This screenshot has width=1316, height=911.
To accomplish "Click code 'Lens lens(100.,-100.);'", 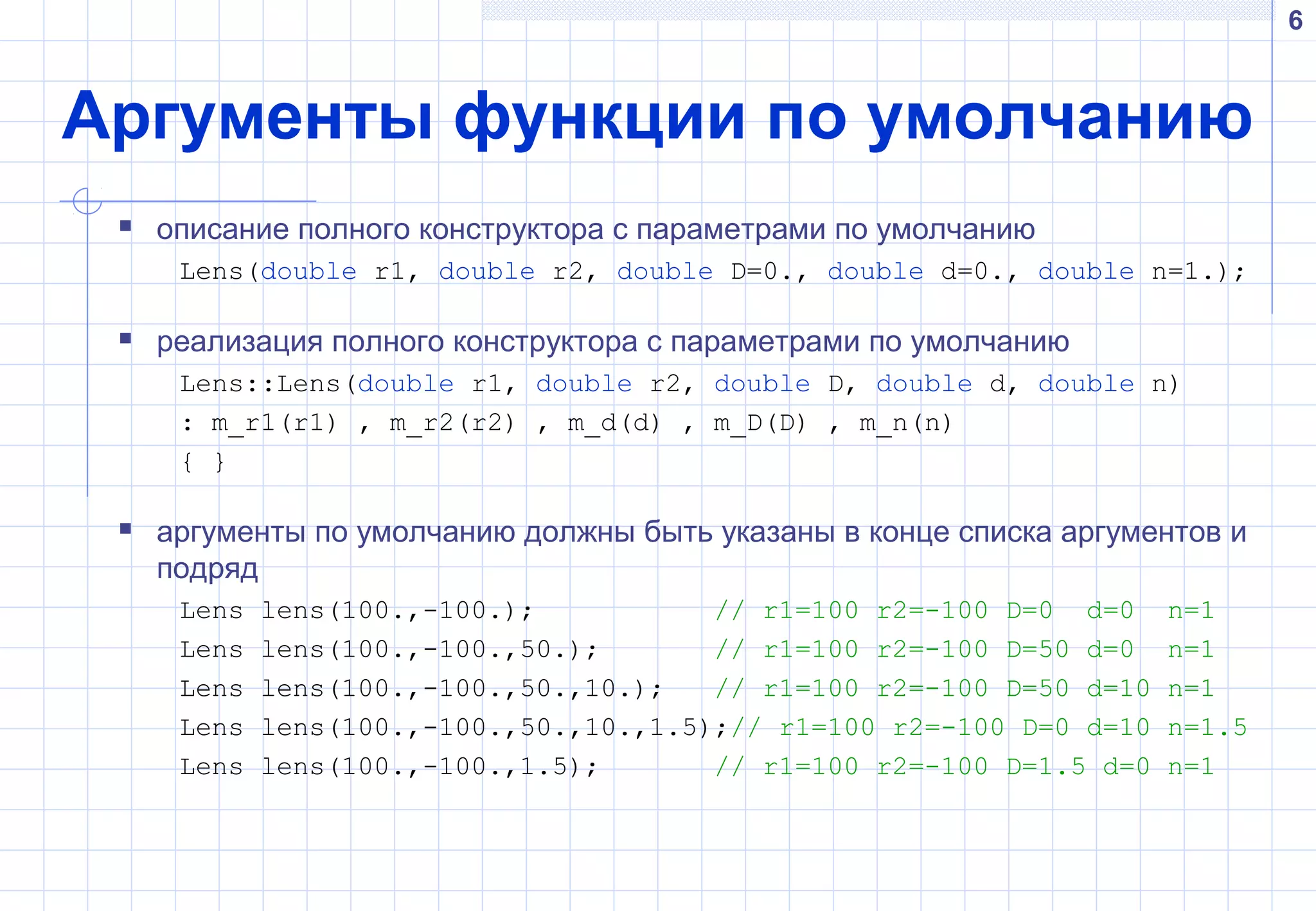I will click(356, 610).
